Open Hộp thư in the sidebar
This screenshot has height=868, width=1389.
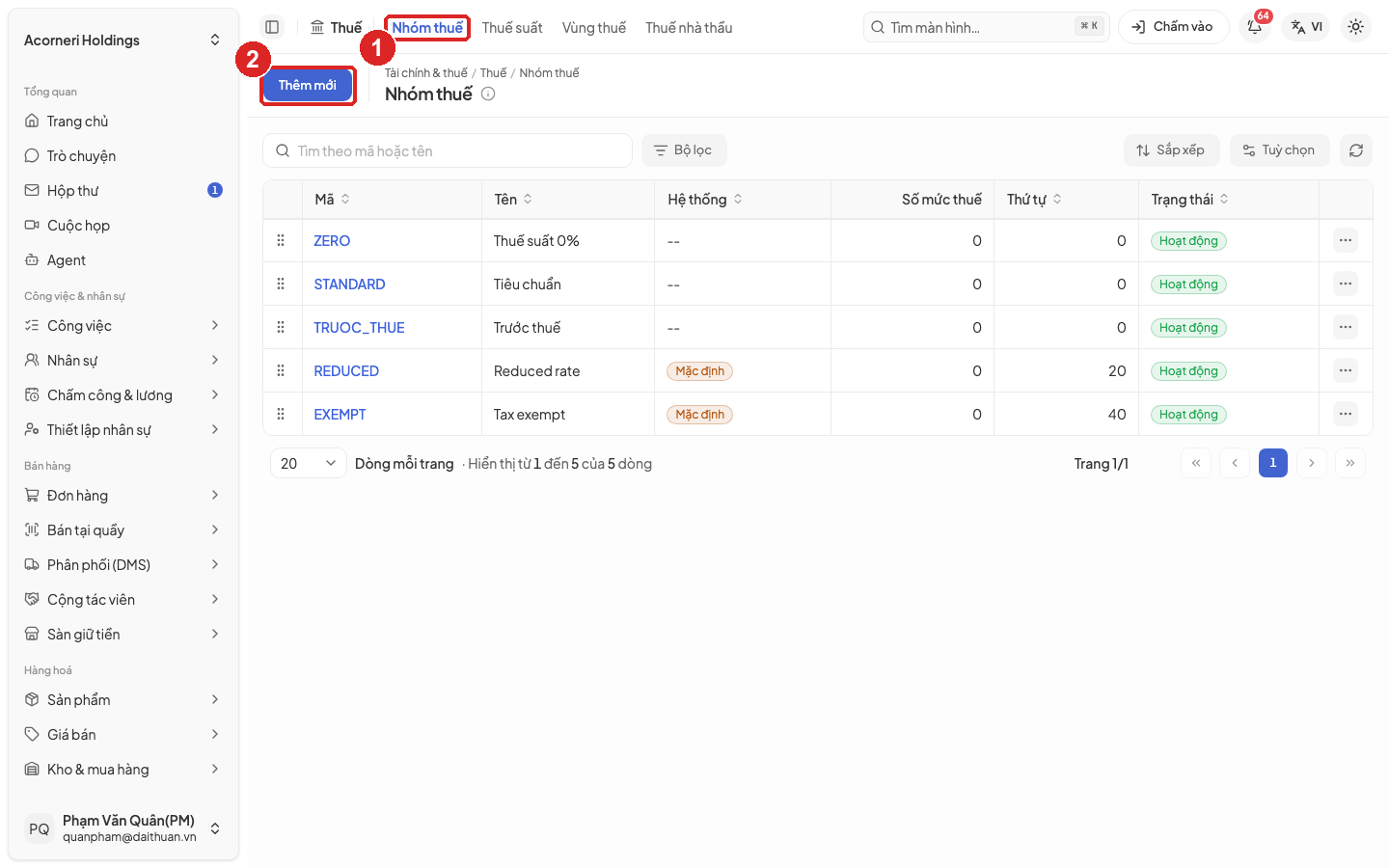click(123, 191)
